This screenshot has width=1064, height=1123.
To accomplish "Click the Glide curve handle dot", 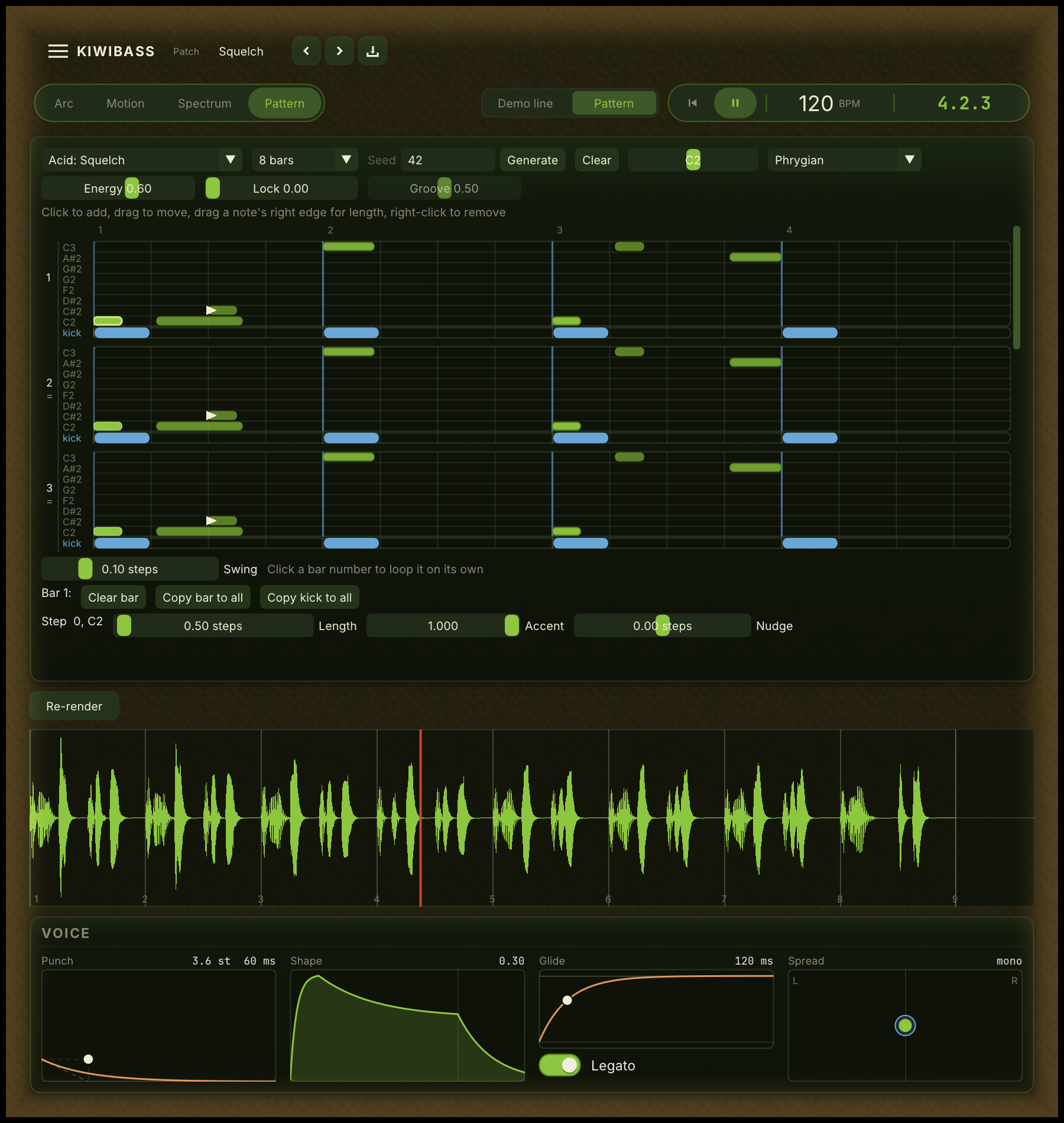I will pyautogui.click(x=567, y=1000).
